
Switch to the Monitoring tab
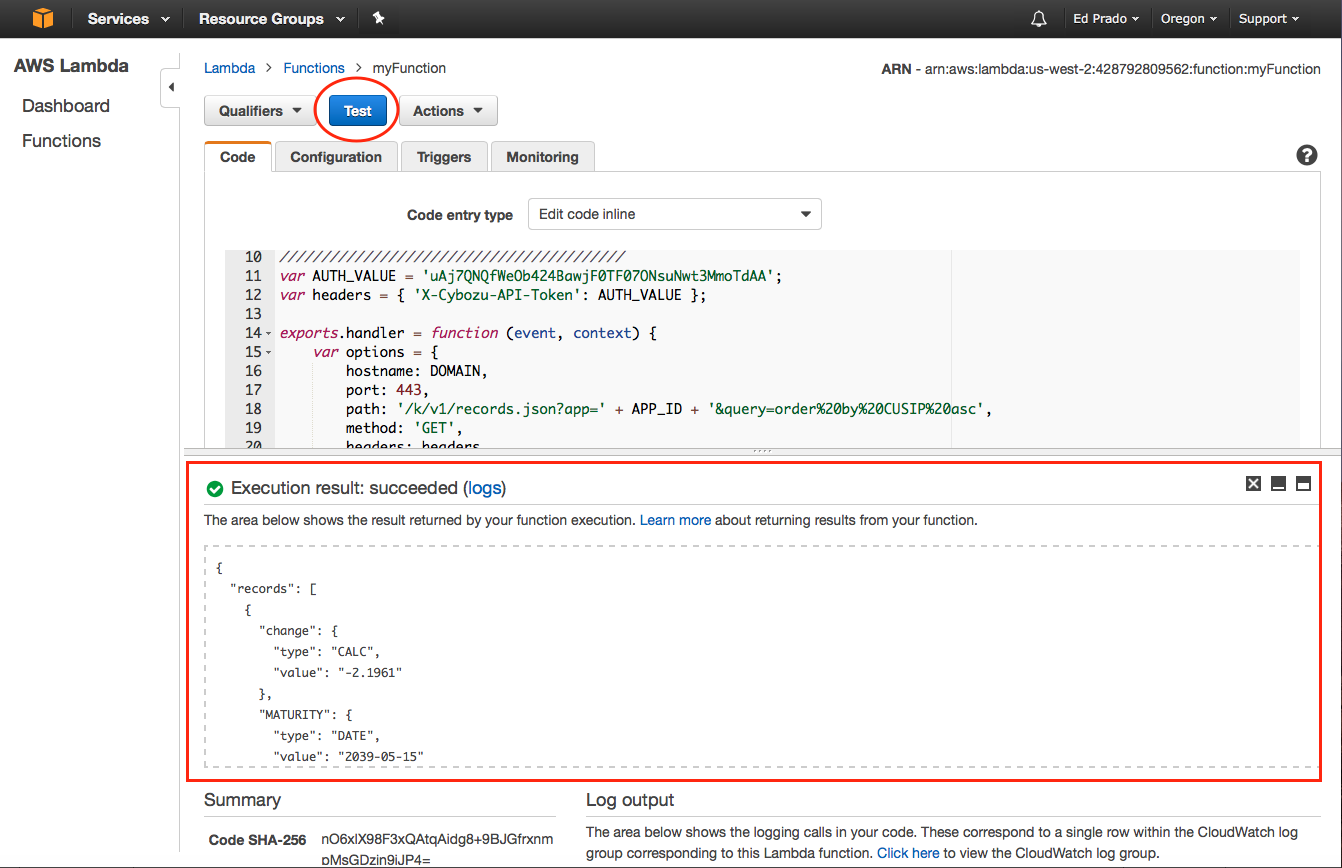point(542,157)
